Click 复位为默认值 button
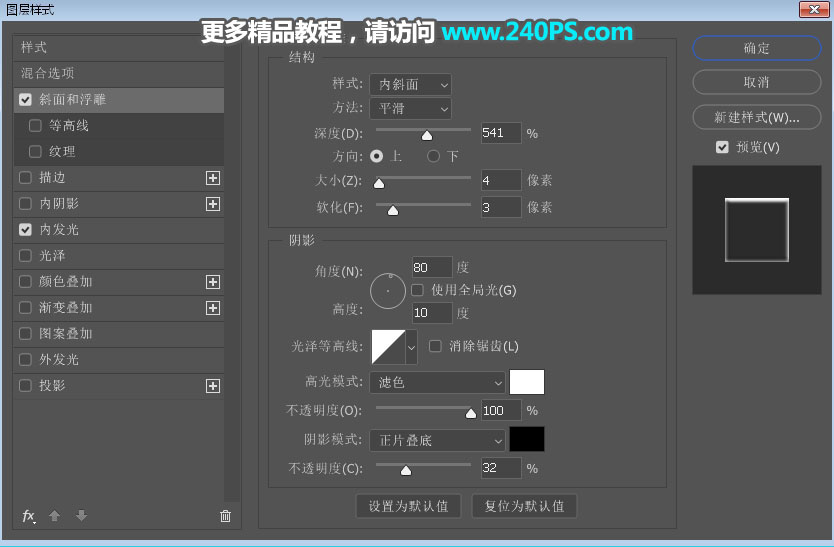 coord(524,506)
